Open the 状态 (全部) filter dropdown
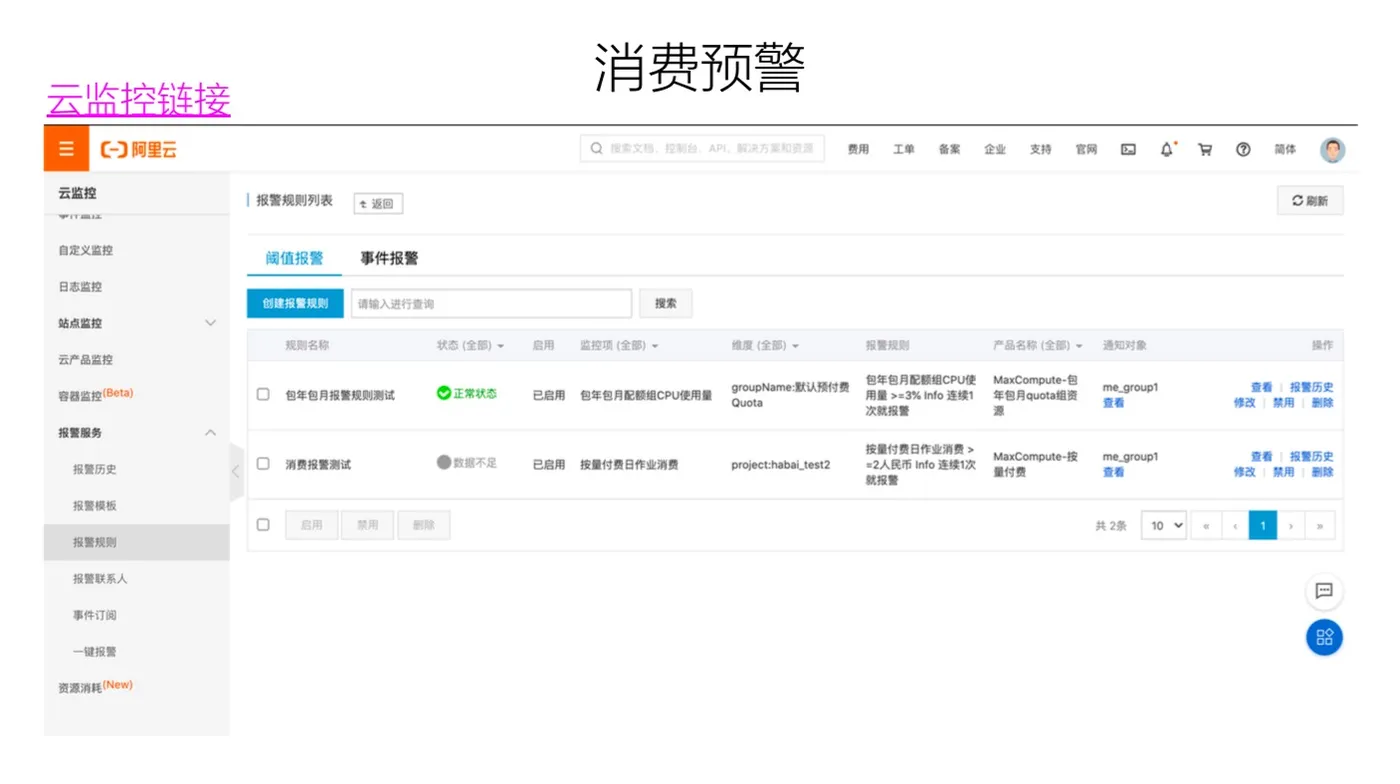The height and width of the screenshot is (784, 1400). click(x=470, y=345)
